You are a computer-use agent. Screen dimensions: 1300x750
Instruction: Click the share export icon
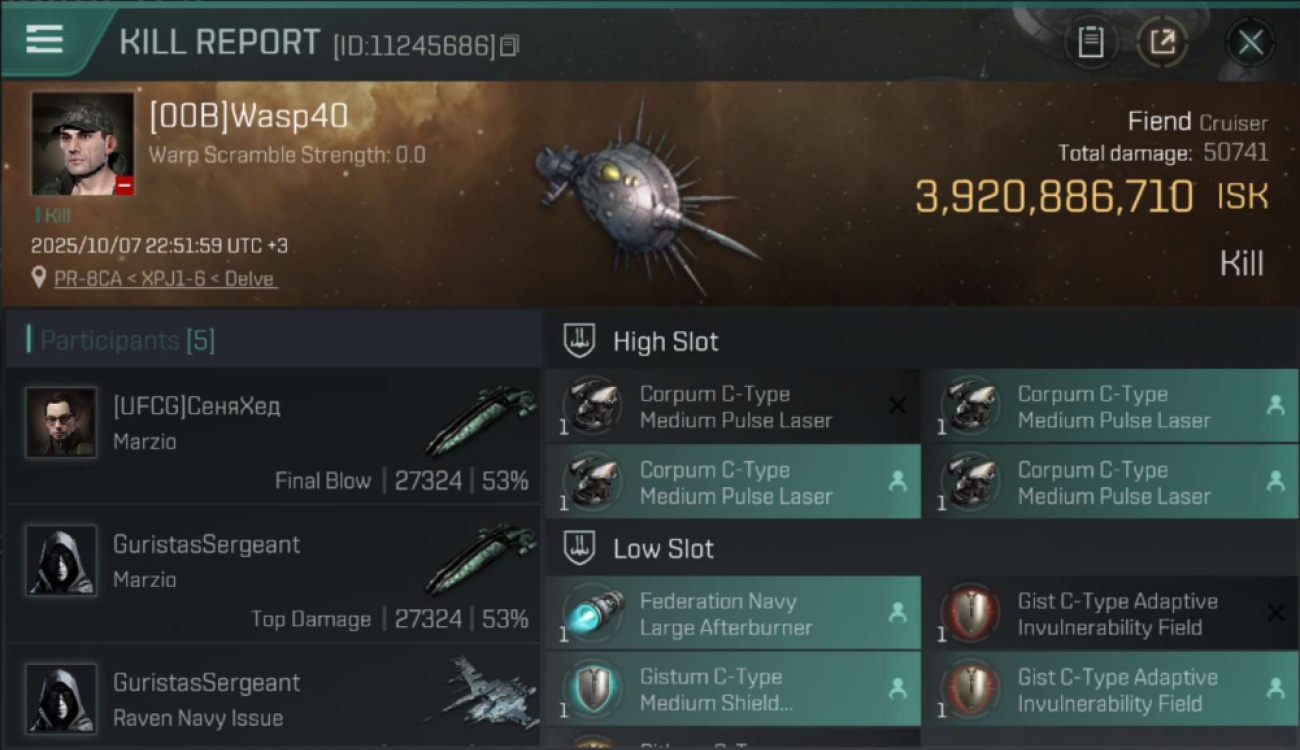[x=1162, y=42]
